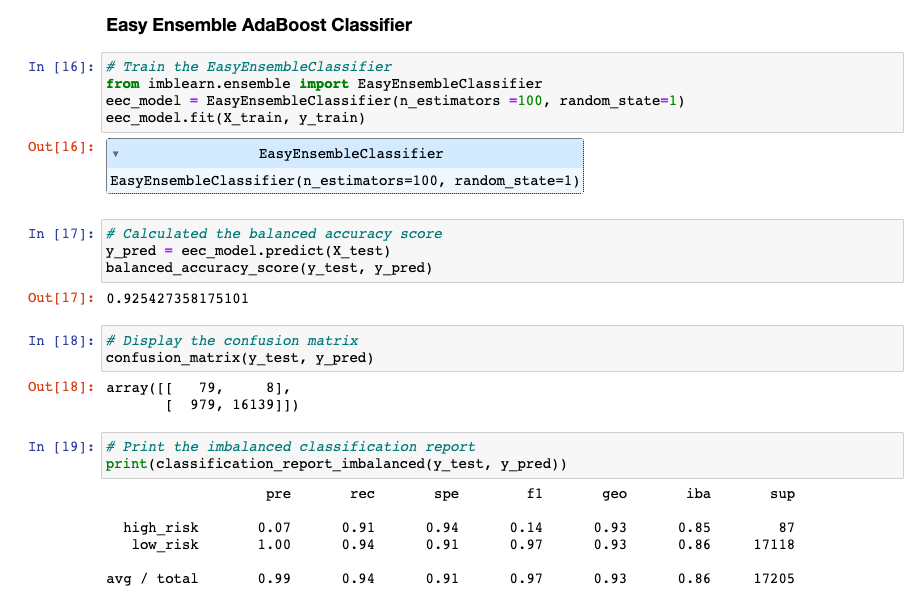The image size is (913, 607).
Task: Click the EasyEnsembleClassifier estimator header label
Action: 351,154
